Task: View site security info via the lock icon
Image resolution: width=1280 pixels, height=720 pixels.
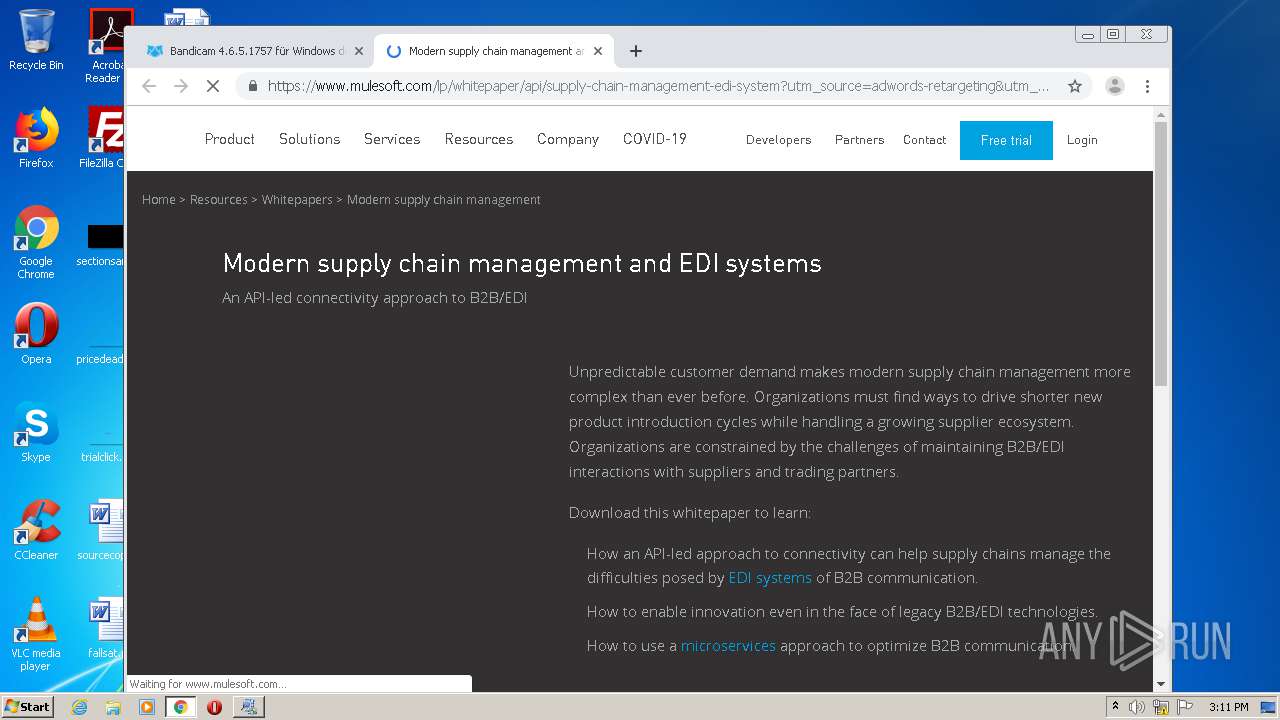Action: (253, 86)
